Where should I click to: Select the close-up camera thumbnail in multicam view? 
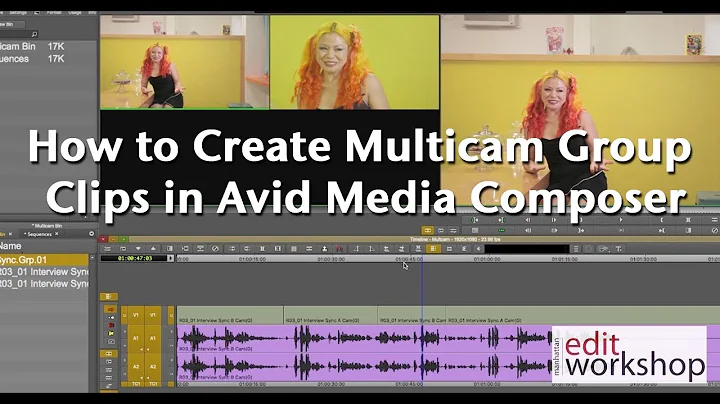(354, 62)
